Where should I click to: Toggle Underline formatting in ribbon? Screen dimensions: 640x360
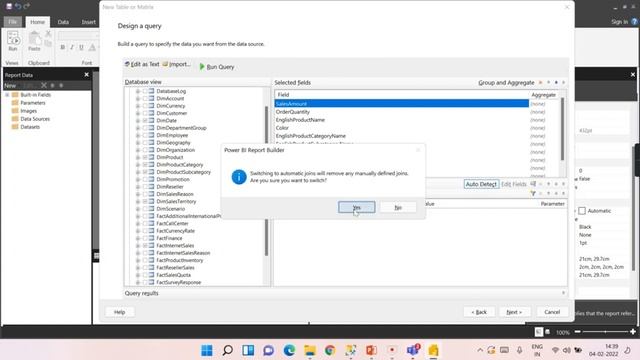pos(81,47)
